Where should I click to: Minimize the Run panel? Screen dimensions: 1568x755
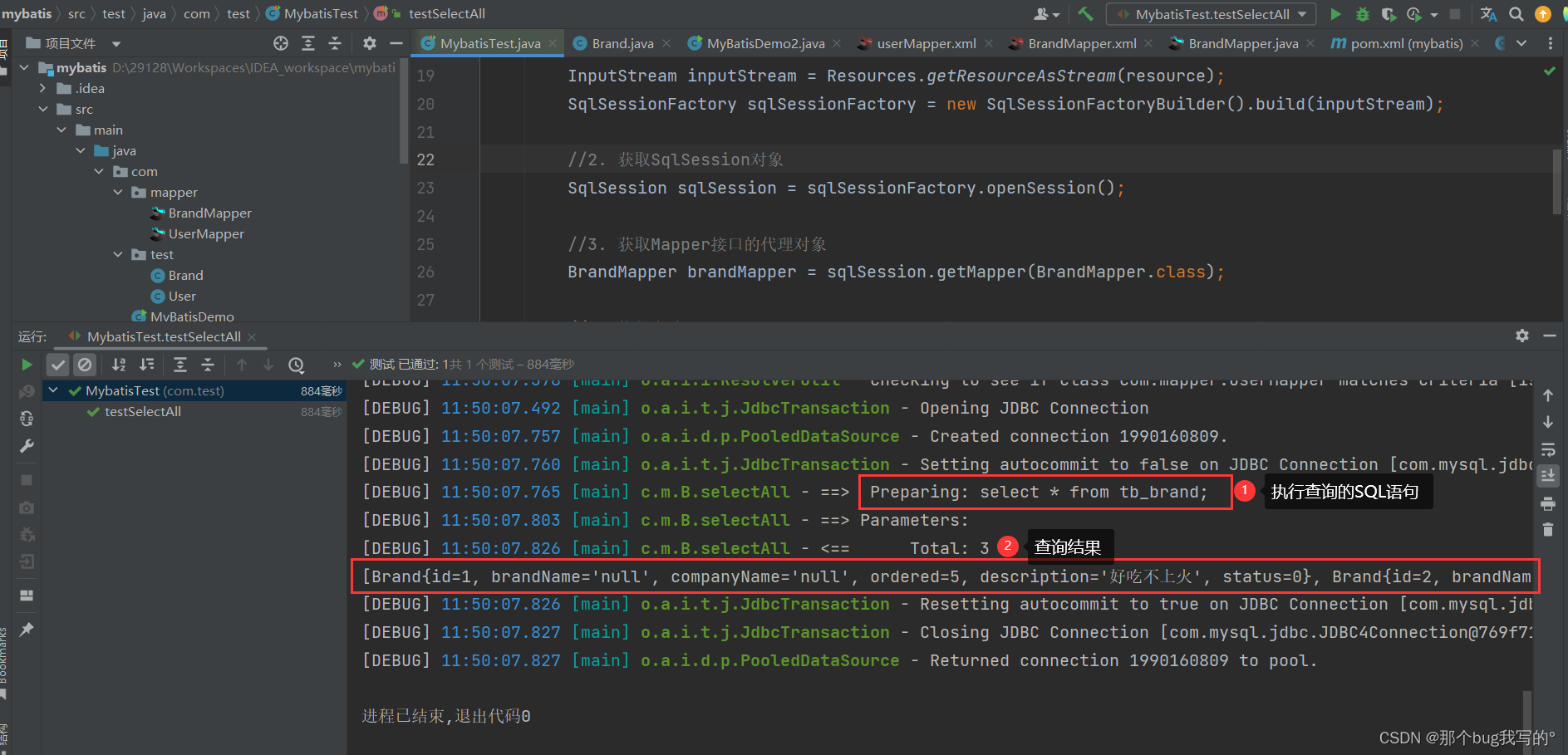click(1550, 336)
